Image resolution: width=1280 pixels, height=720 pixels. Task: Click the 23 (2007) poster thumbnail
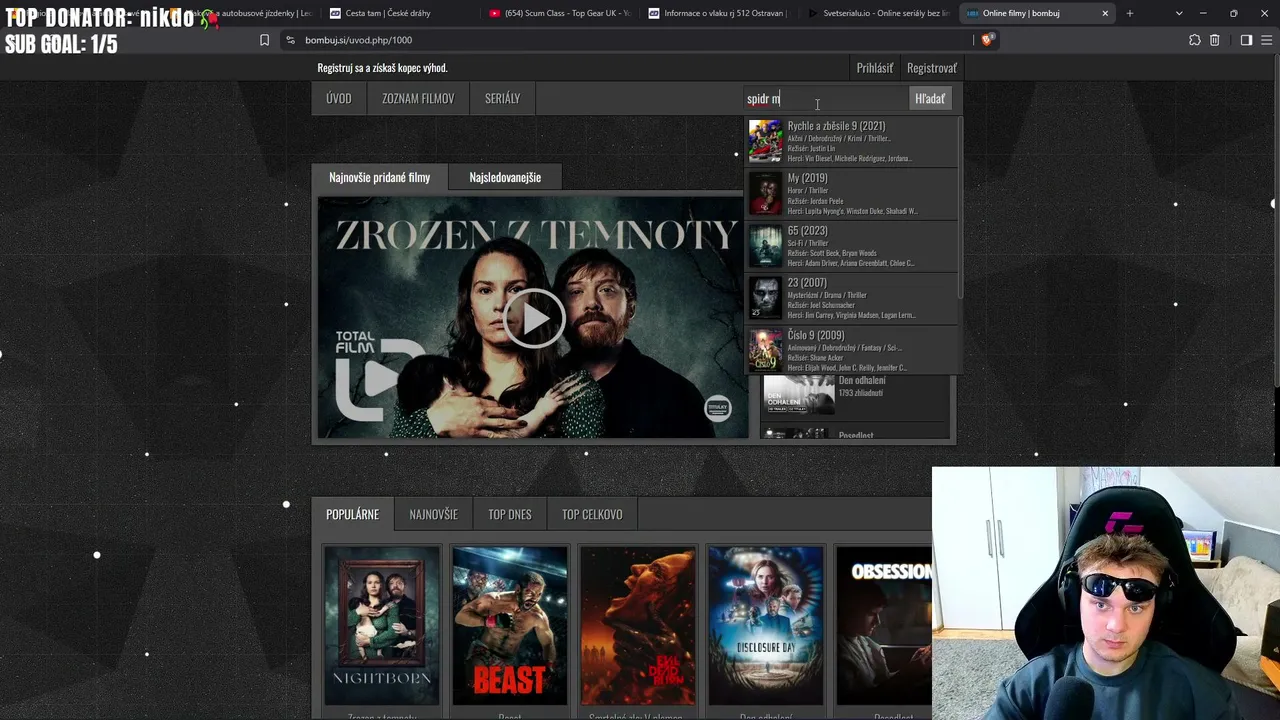766,298
